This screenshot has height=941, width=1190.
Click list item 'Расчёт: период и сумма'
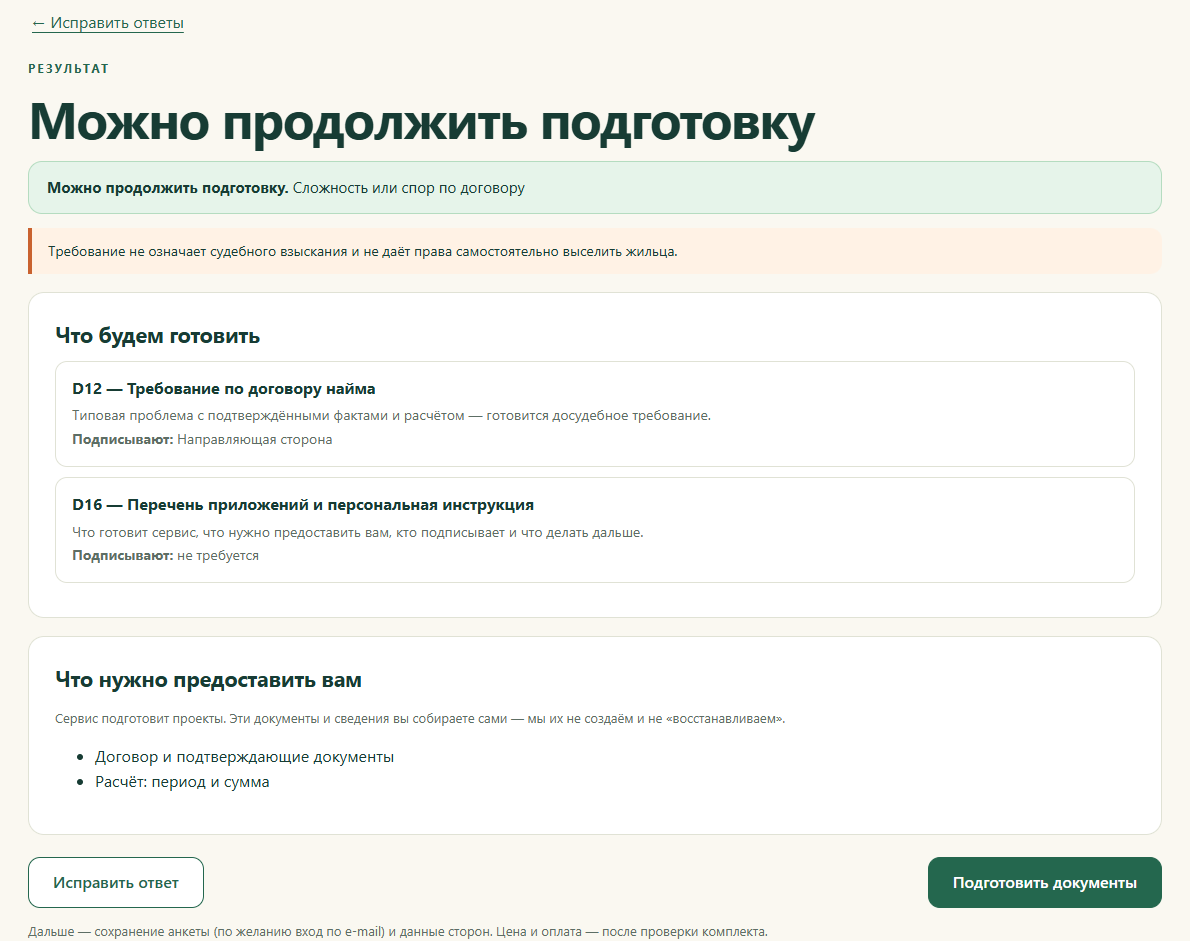pos(182,782)
